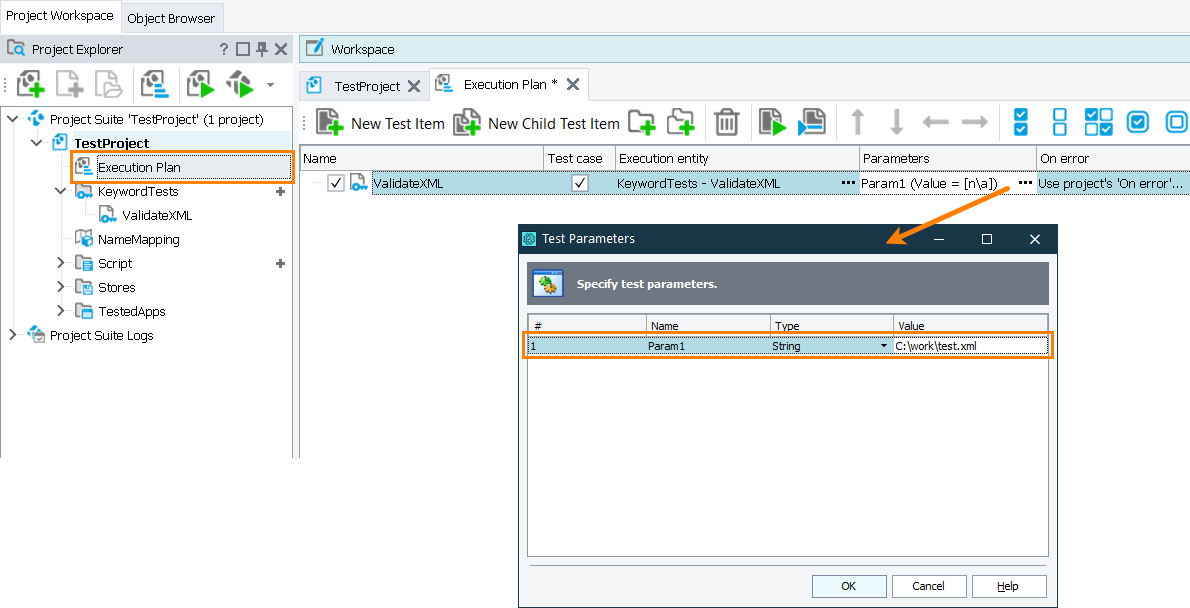Add a new item to KeywordTests with plus

tap(281, 191)
